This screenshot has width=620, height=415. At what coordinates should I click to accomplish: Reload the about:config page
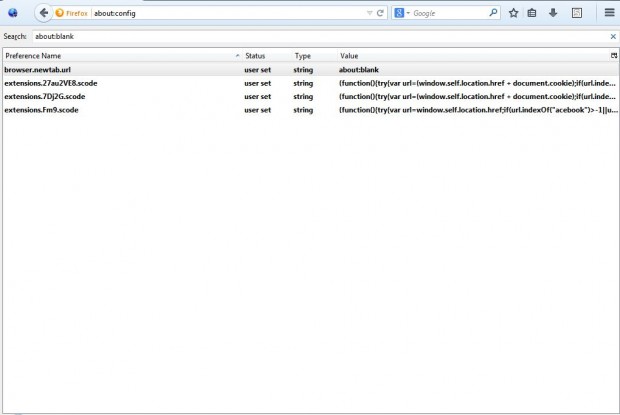(x=380, y=13)
